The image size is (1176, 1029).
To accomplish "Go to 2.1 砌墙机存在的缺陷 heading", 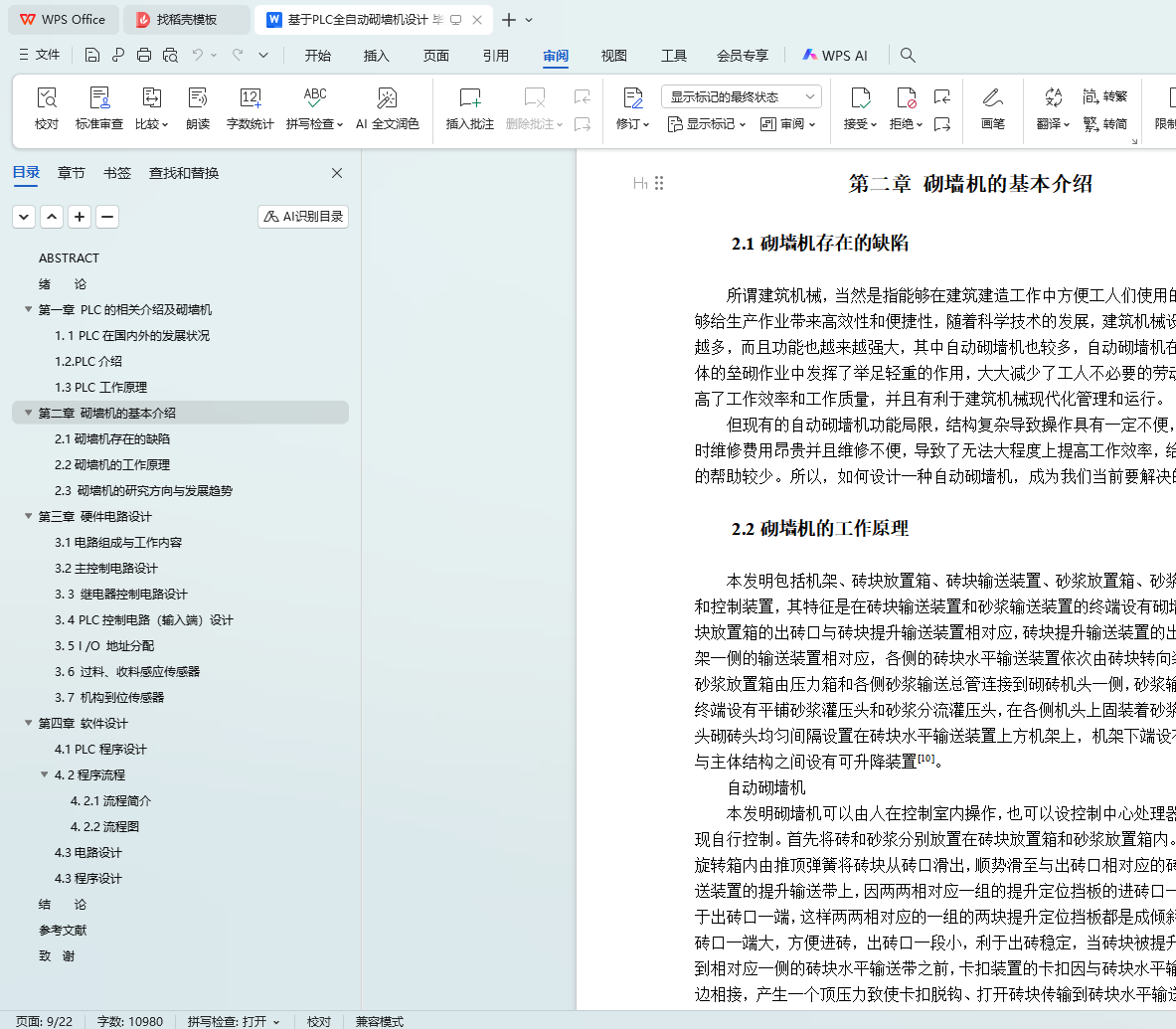I will click(112, 438).
